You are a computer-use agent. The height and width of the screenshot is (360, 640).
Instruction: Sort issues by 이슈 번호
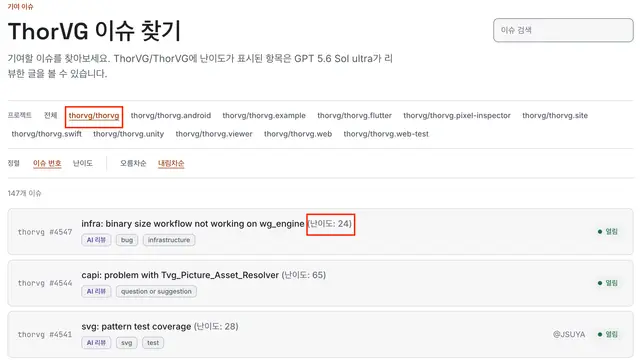coord(47,163)
